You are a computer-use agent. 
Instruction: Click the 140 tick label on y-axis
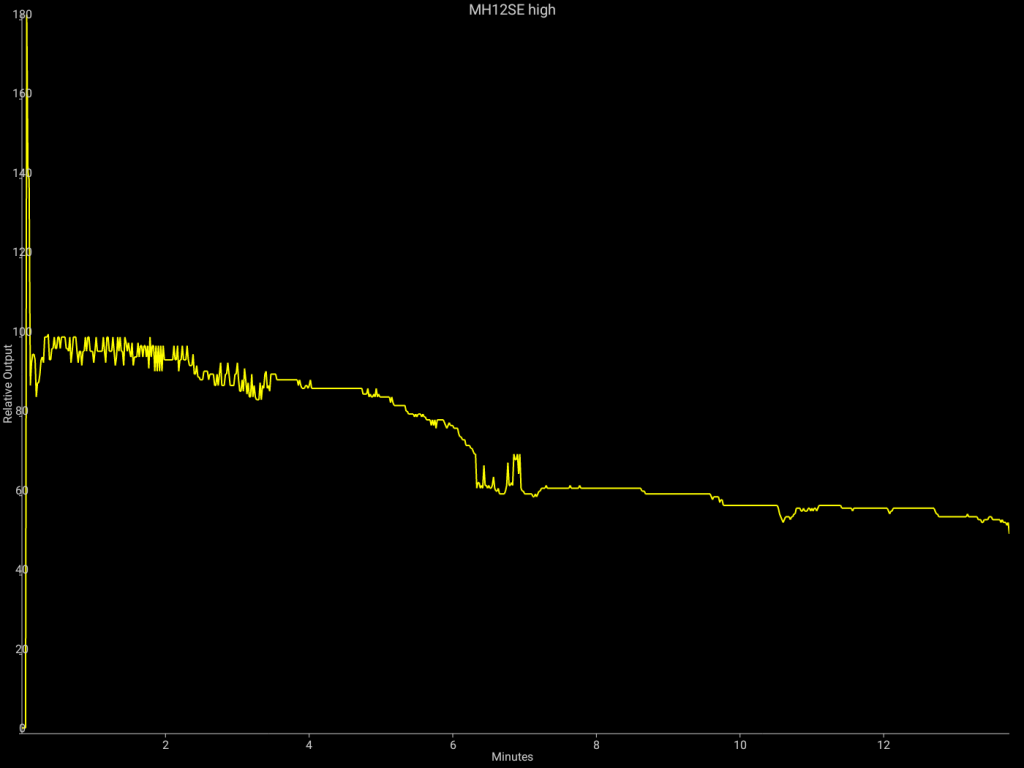21,173
